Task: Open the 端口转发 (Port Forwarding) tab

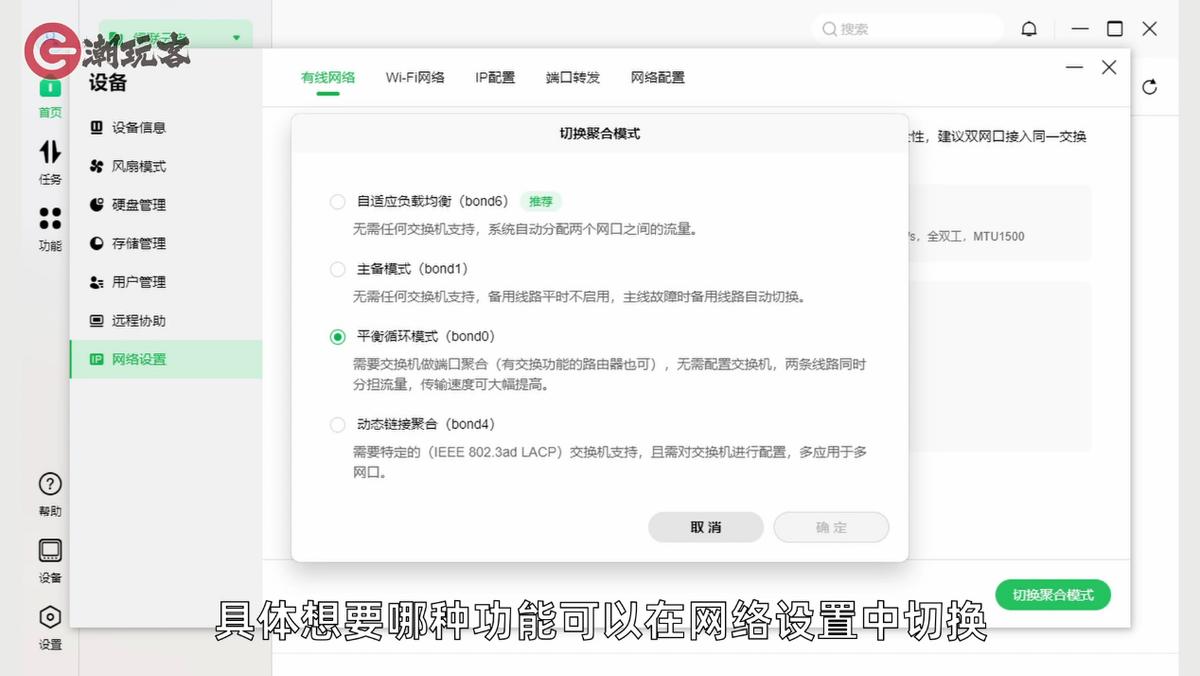Action: coord(572,76)
